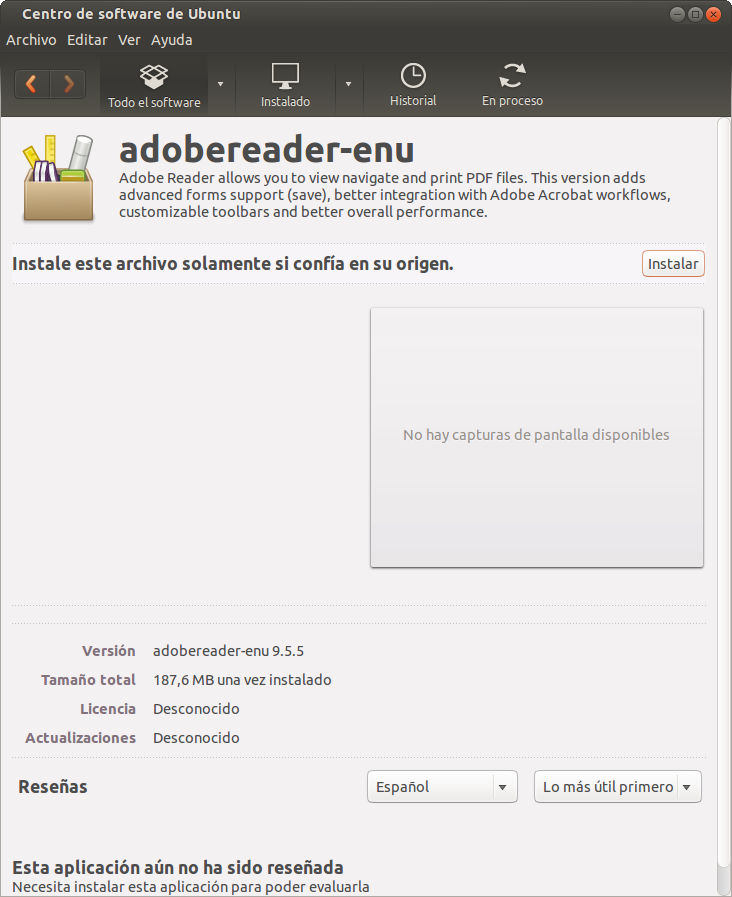Maximize the Centro de software window
Viewport: 732px width, 897px height.
click(695, 14)
